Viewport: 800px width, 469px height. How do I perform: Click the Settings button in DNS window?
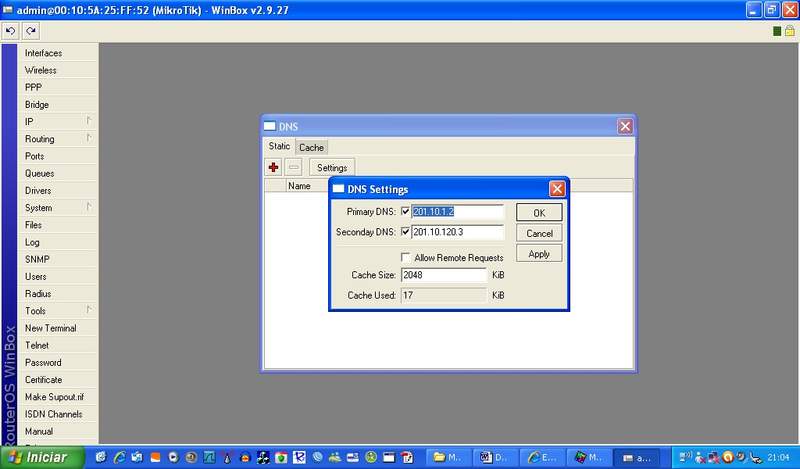pyautogui.click(x=332, y=167)
